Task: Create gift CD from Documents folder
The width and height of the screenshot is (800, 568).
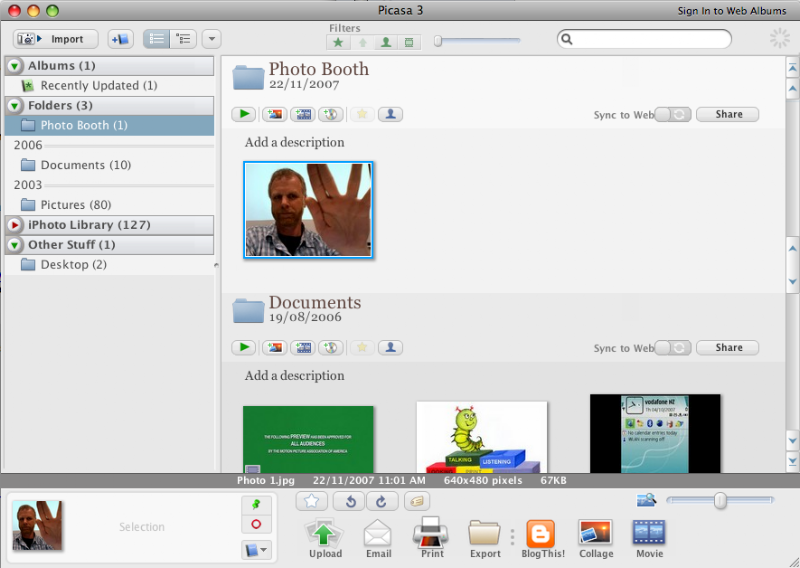Action: 331,348
